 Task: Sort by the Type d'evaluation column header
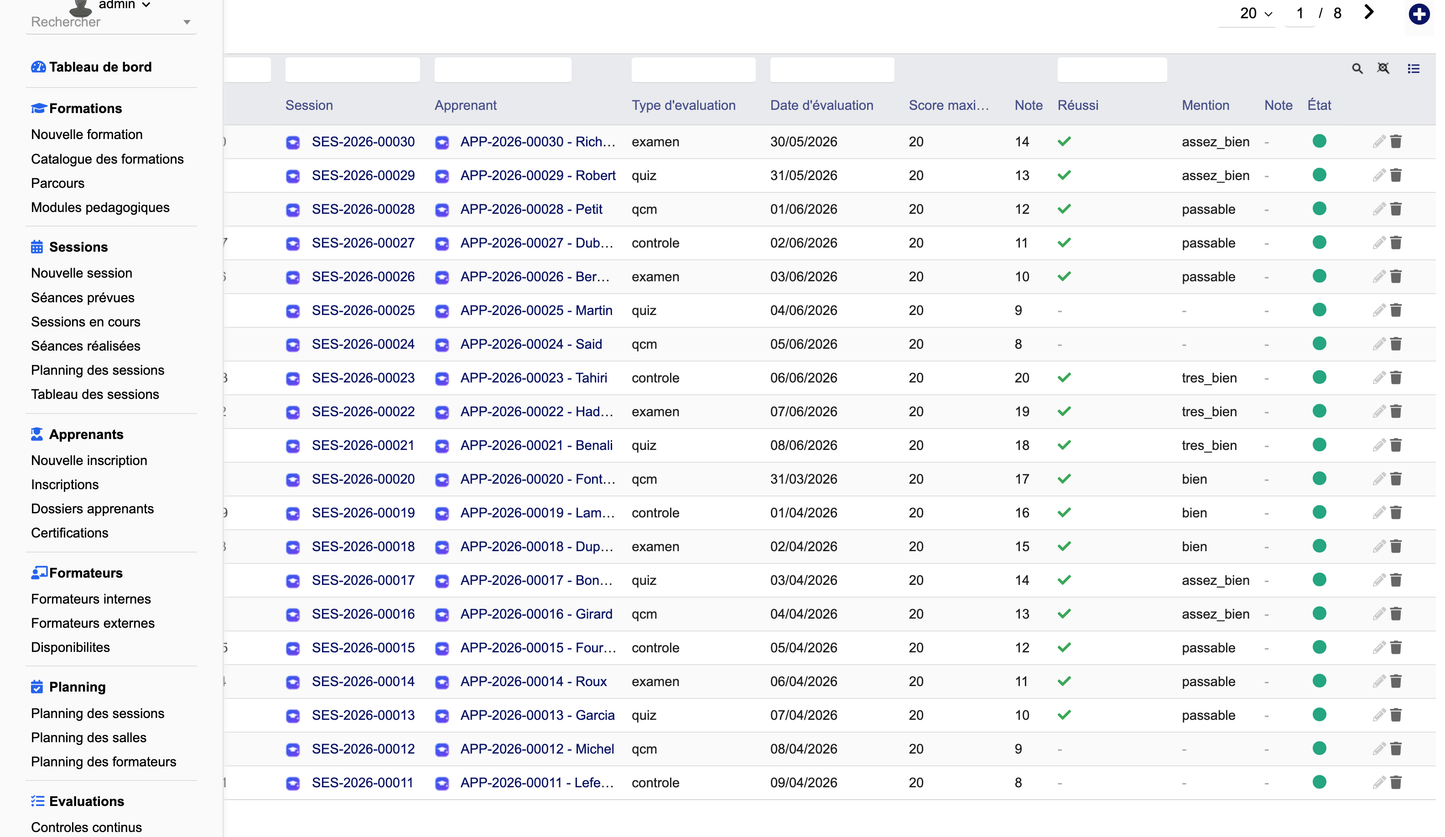[x=684, y=105]
